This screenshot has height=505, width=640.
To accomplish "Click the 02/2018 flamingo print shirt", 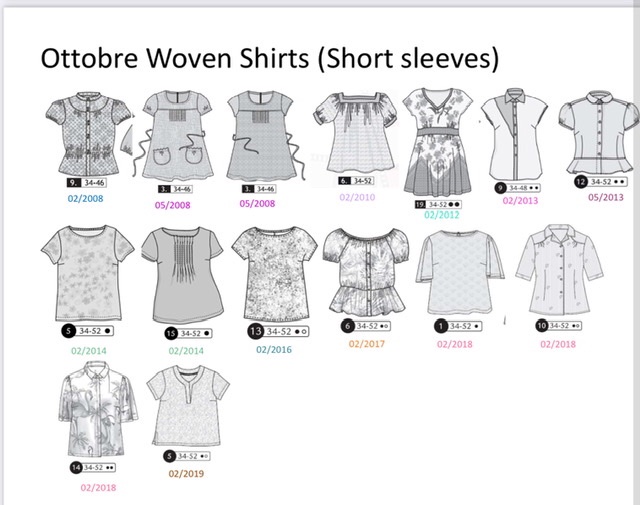I will point(98,410).
